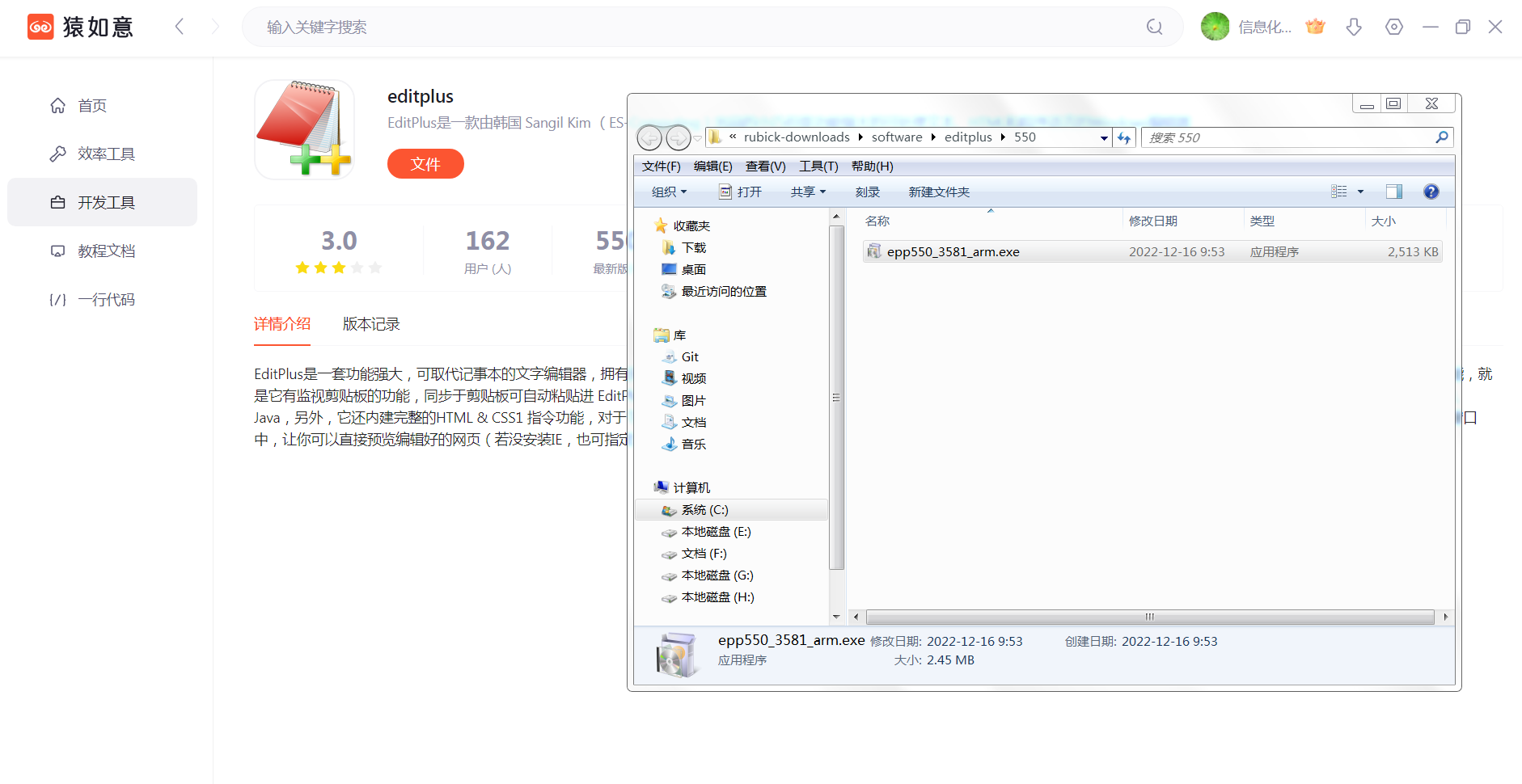Click the 打开 toolbar button

click(x=741, y=192)
